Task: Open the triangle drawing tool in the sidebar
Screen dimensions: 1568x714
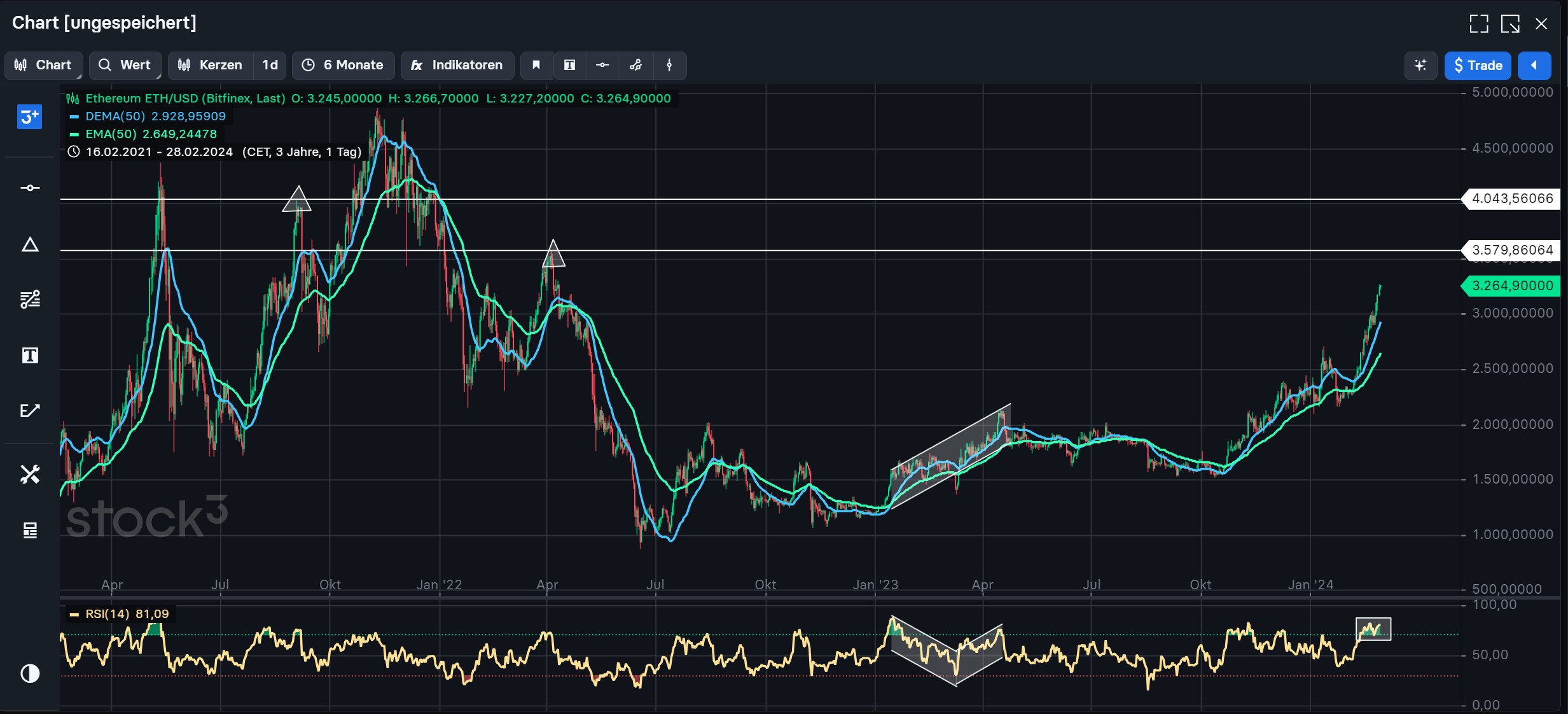Action: 29,245
